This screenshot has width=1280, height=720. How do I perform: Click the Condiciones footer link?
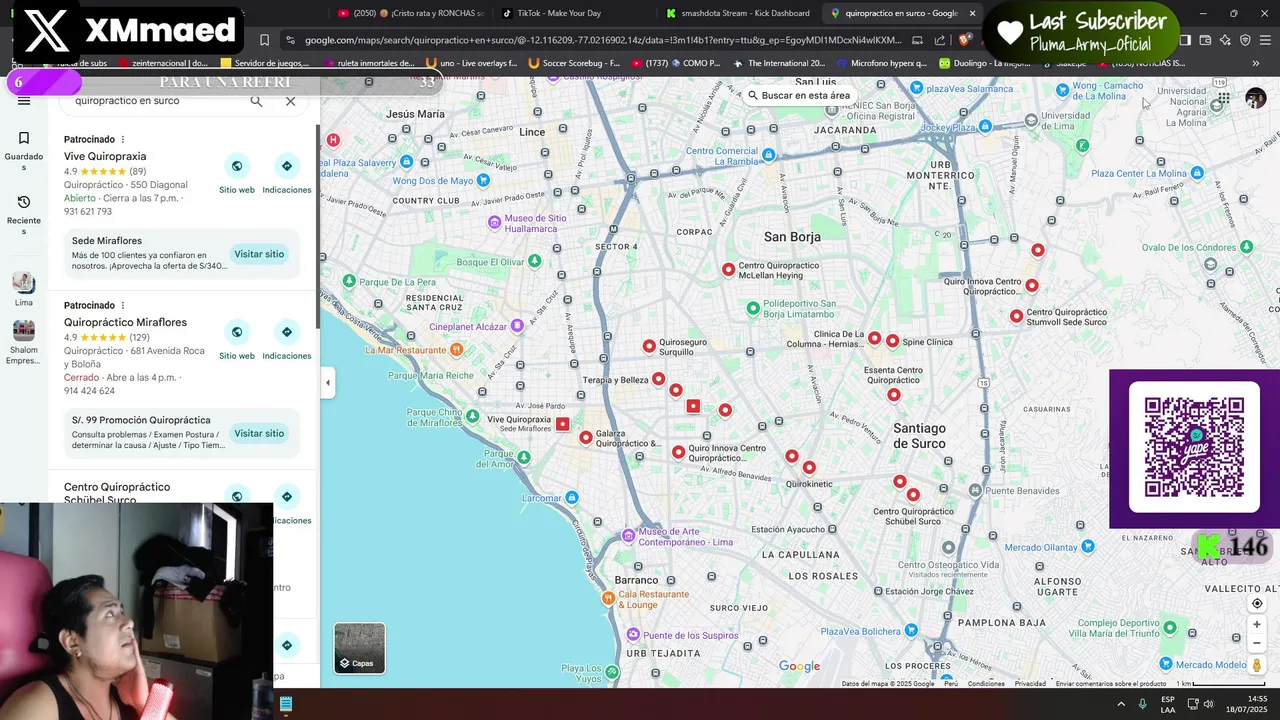pos(986,684)
